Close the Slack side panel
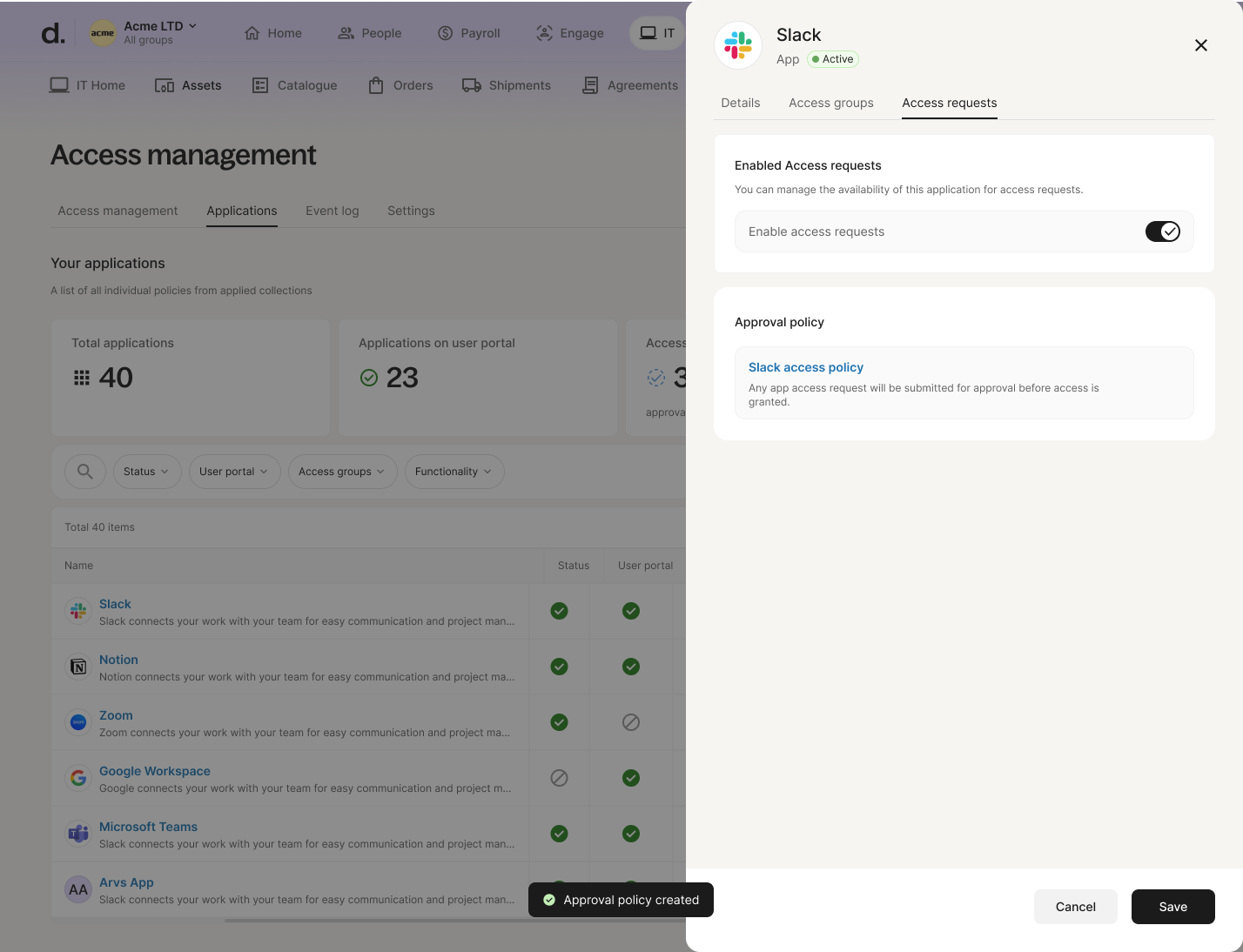Viewport: 1243px width, 952px height. click(1201, 45)
